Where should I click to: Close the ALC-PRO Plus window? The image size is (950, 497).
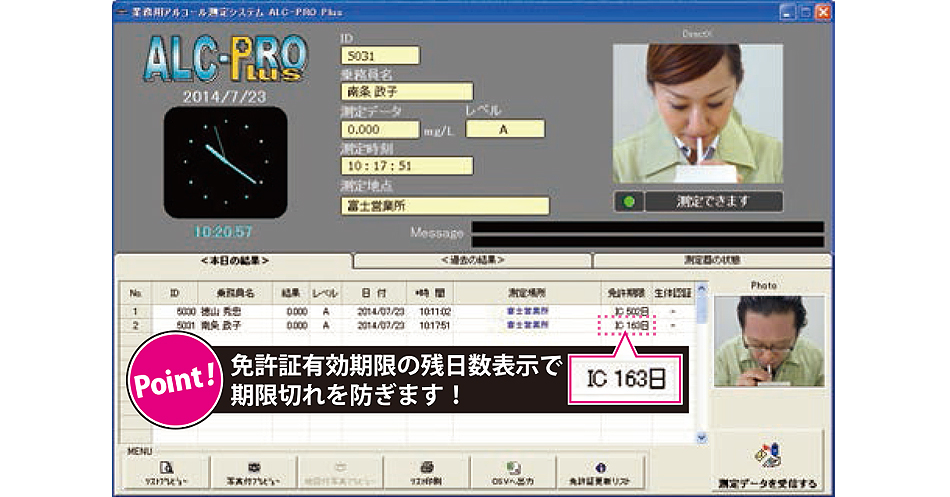point(823,12)
